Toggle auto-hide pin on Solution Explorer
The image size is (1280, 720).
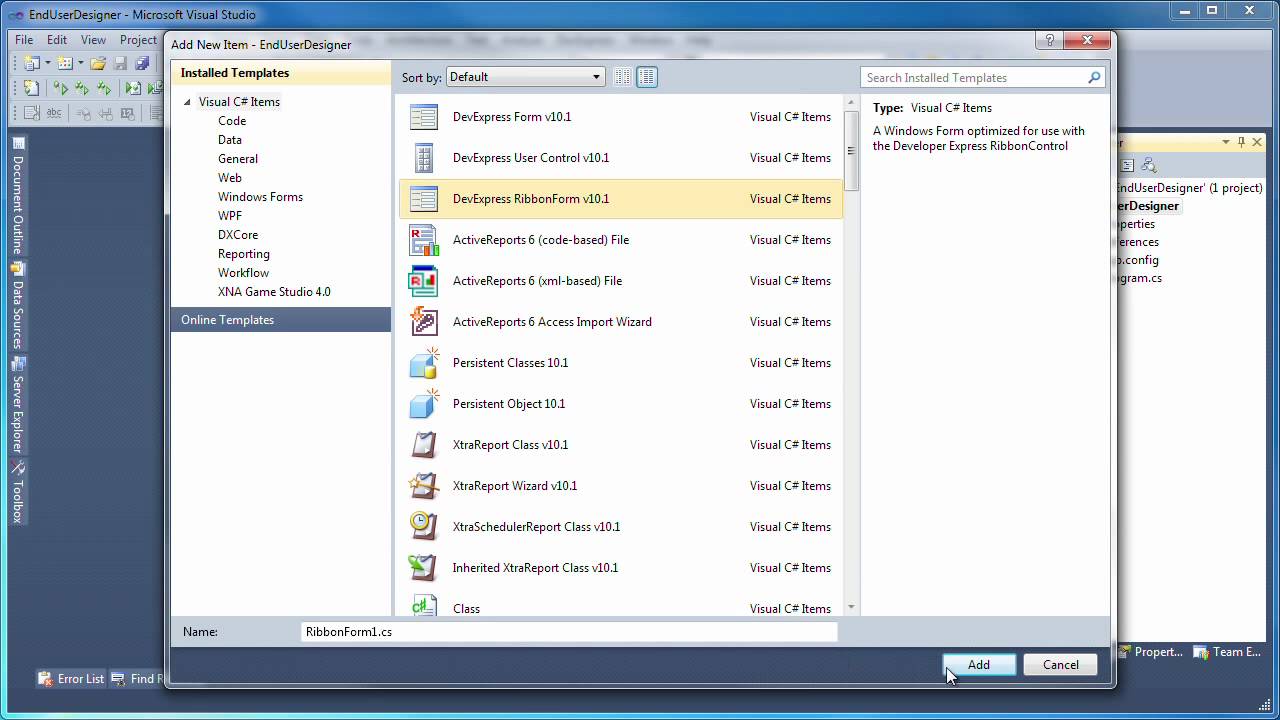[1241, 142]
